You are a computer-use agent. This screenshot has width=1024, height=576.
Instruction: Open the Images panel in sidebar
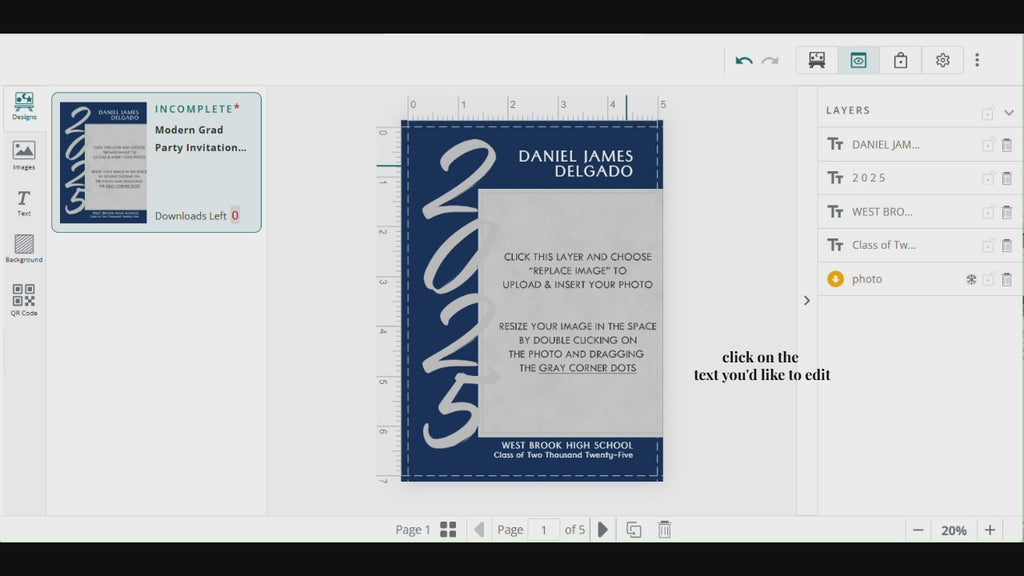[x=23, y=154]
